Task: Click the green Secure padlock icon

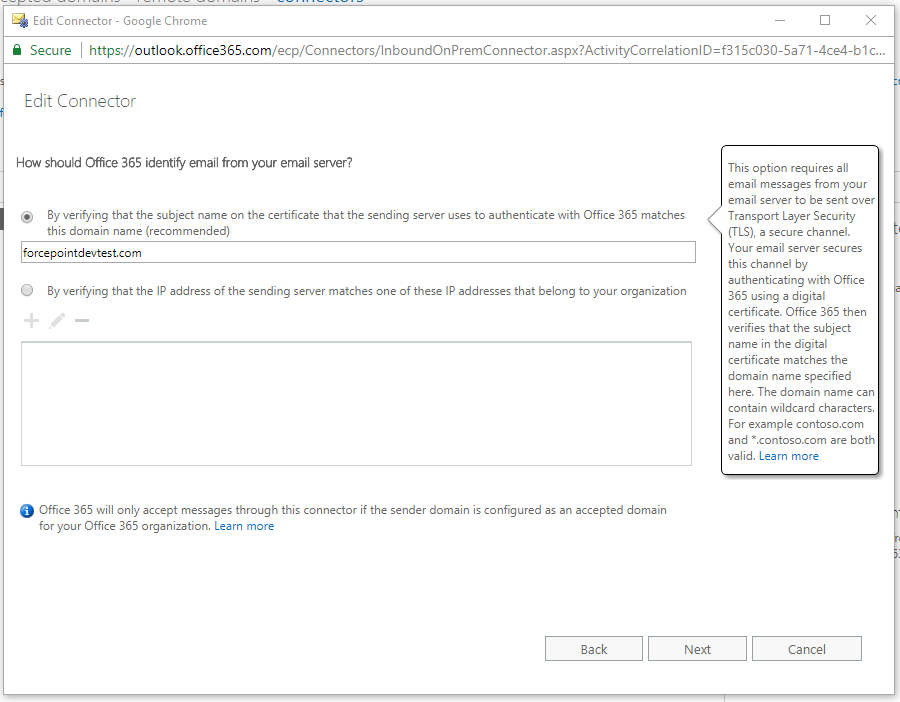Action: point(17,50)
